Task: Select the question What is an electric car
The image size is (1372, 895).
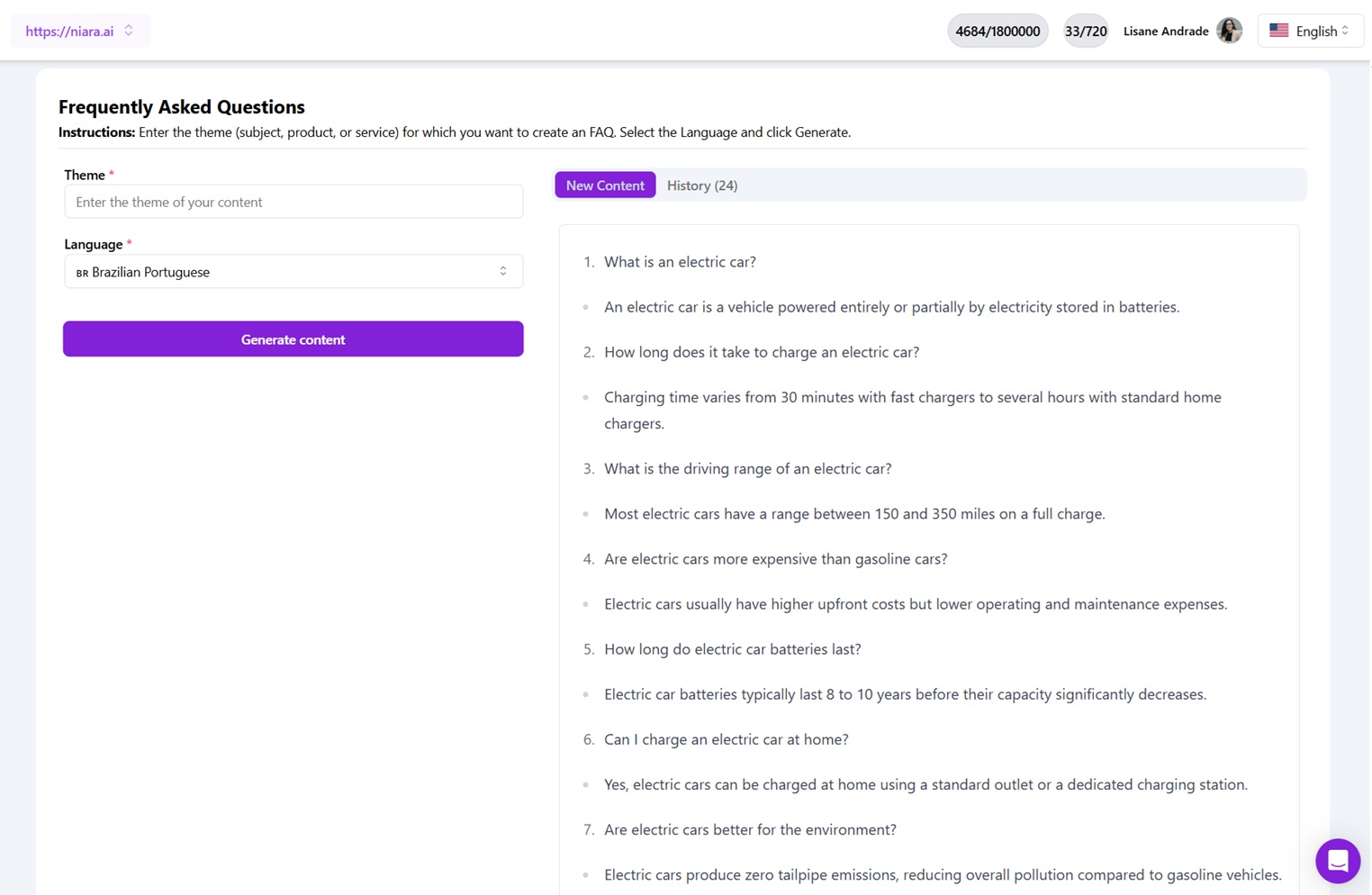Action: [x=680, y=261]
